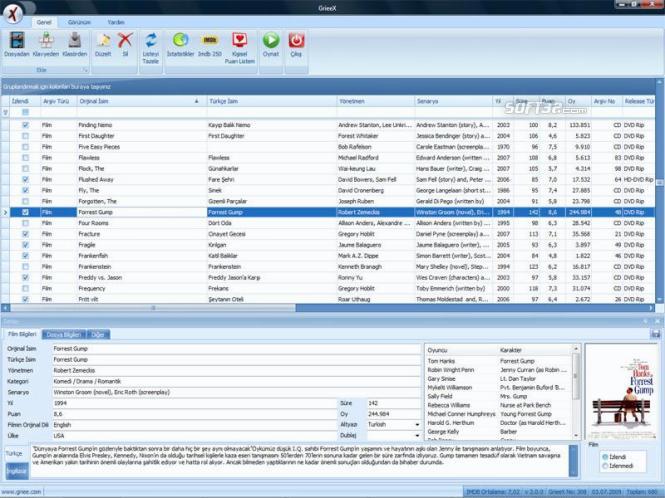Viewport: 665px width, 498px height.
Task: Toggle watched checkbox for First Daughter
Action: tap(25, 136)
